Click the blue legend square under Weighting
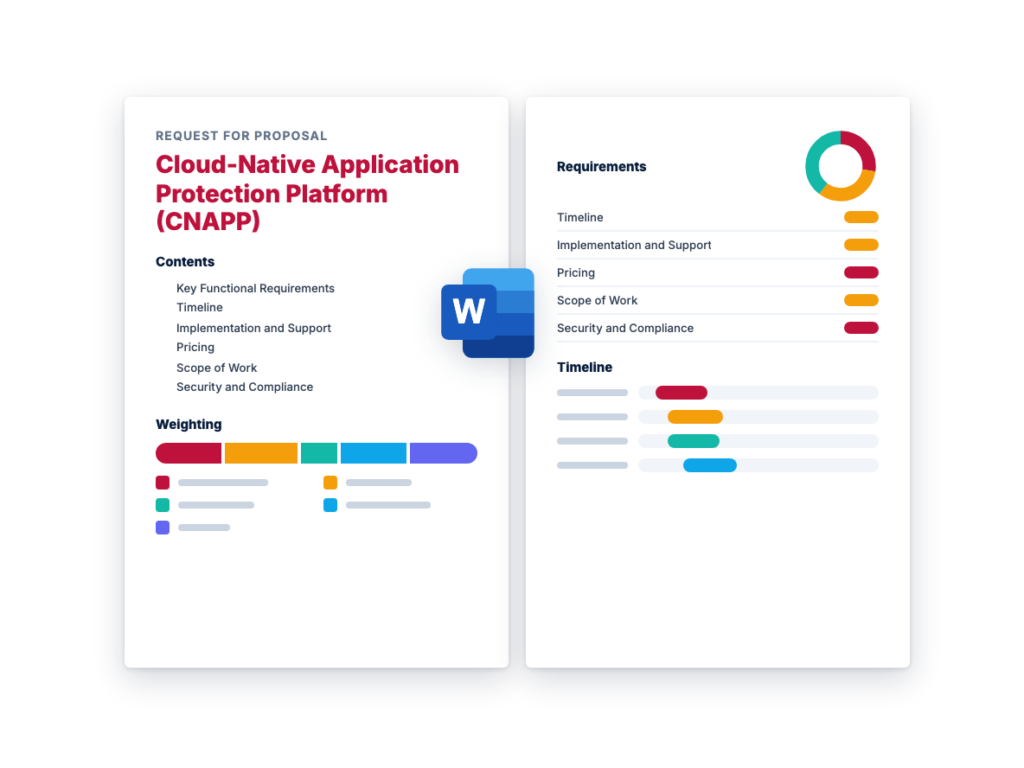1024x768 pixels. pyautogui.click(x=330, y=505)
